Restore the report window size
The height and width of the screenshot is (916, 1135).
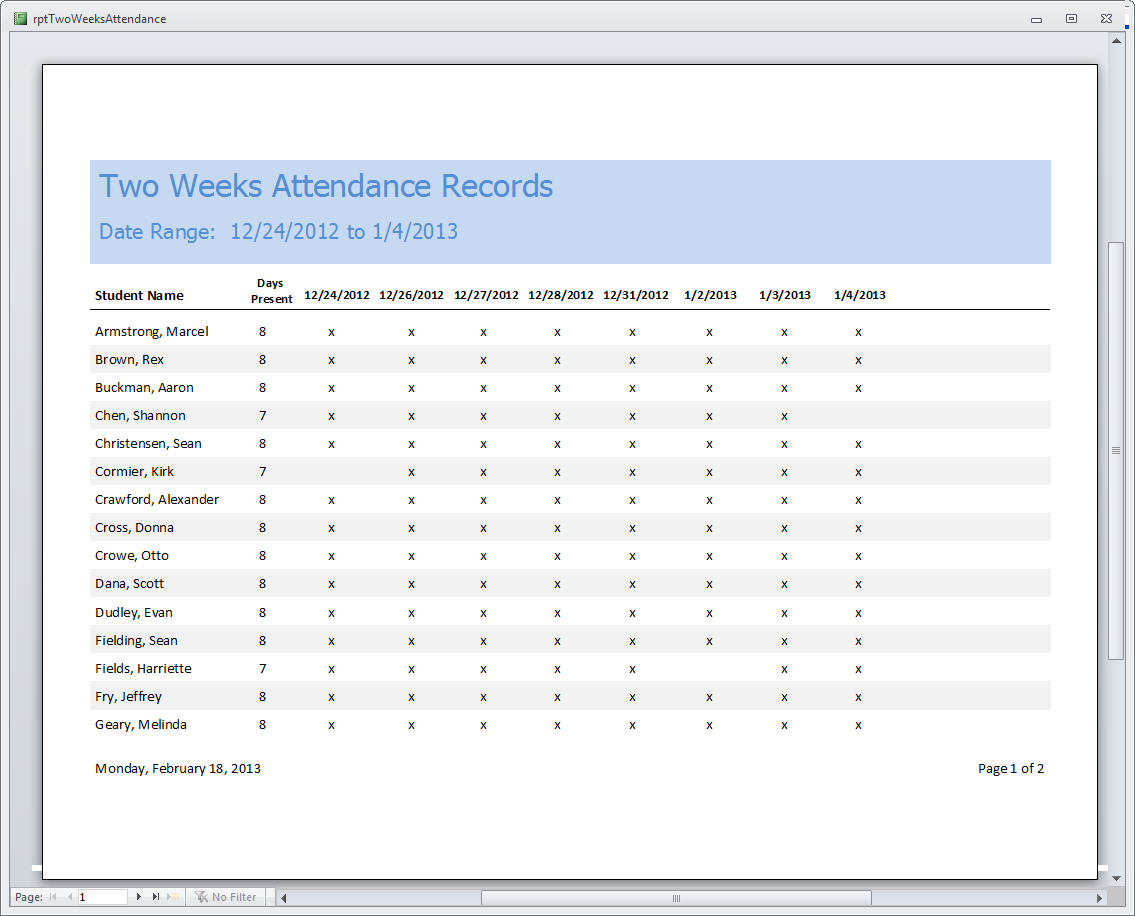(x=1071, y=18)
